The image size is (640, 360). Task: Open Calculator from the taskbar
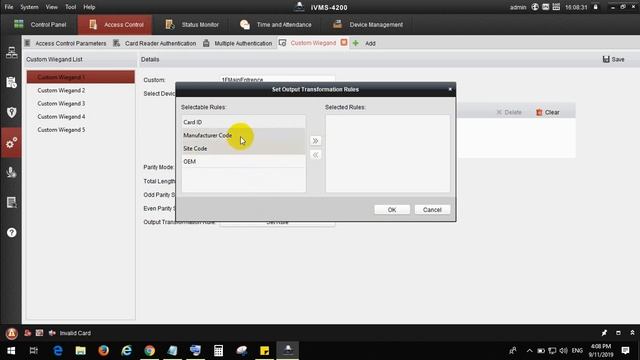[218, 350]
